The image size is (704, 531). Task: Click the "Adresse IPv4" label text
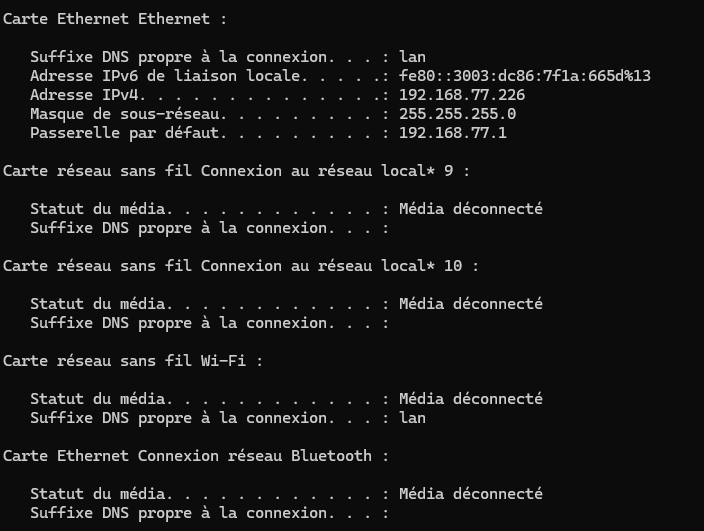(x=84, y=95)
